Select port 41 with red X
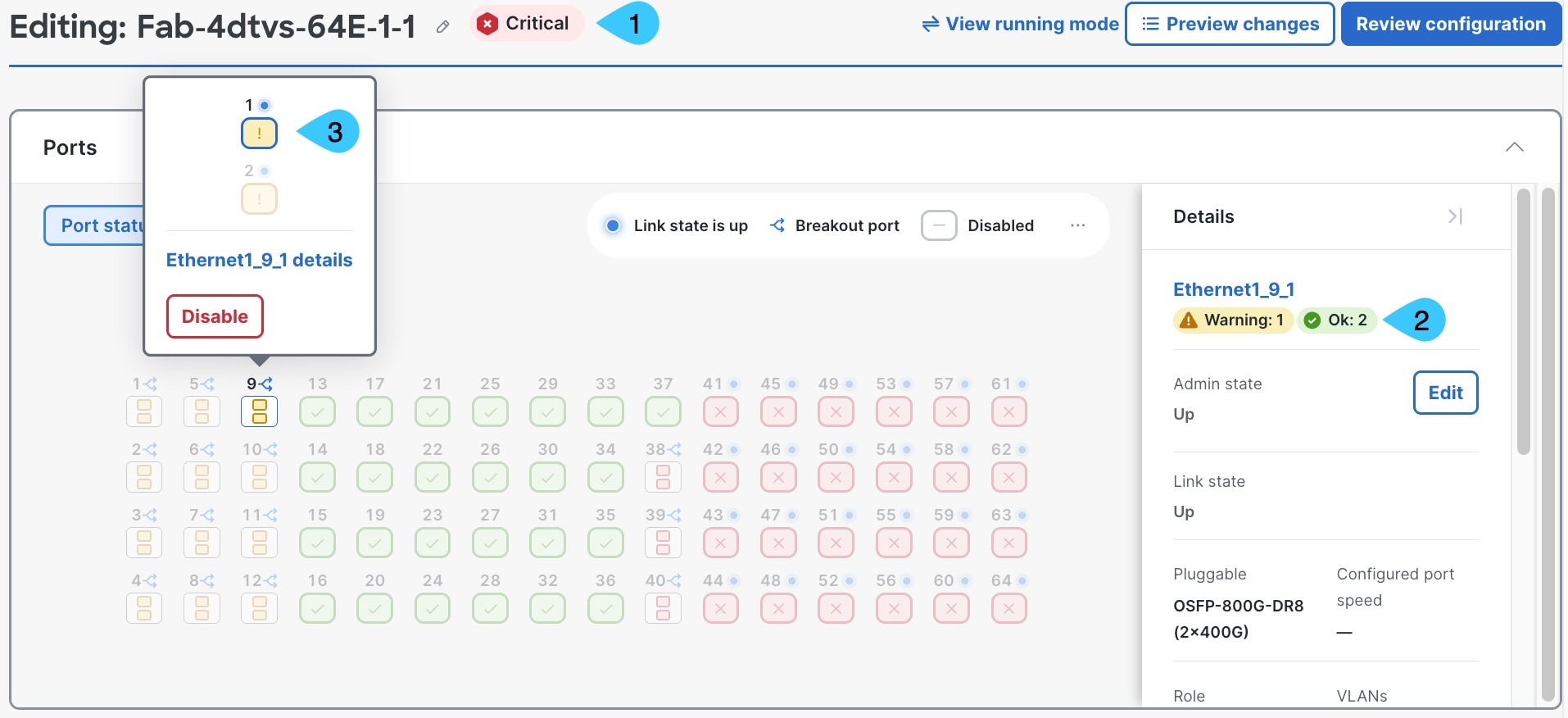Image resolution: width=1568 pixels, height=718 pixels. [x=720, y=411]
